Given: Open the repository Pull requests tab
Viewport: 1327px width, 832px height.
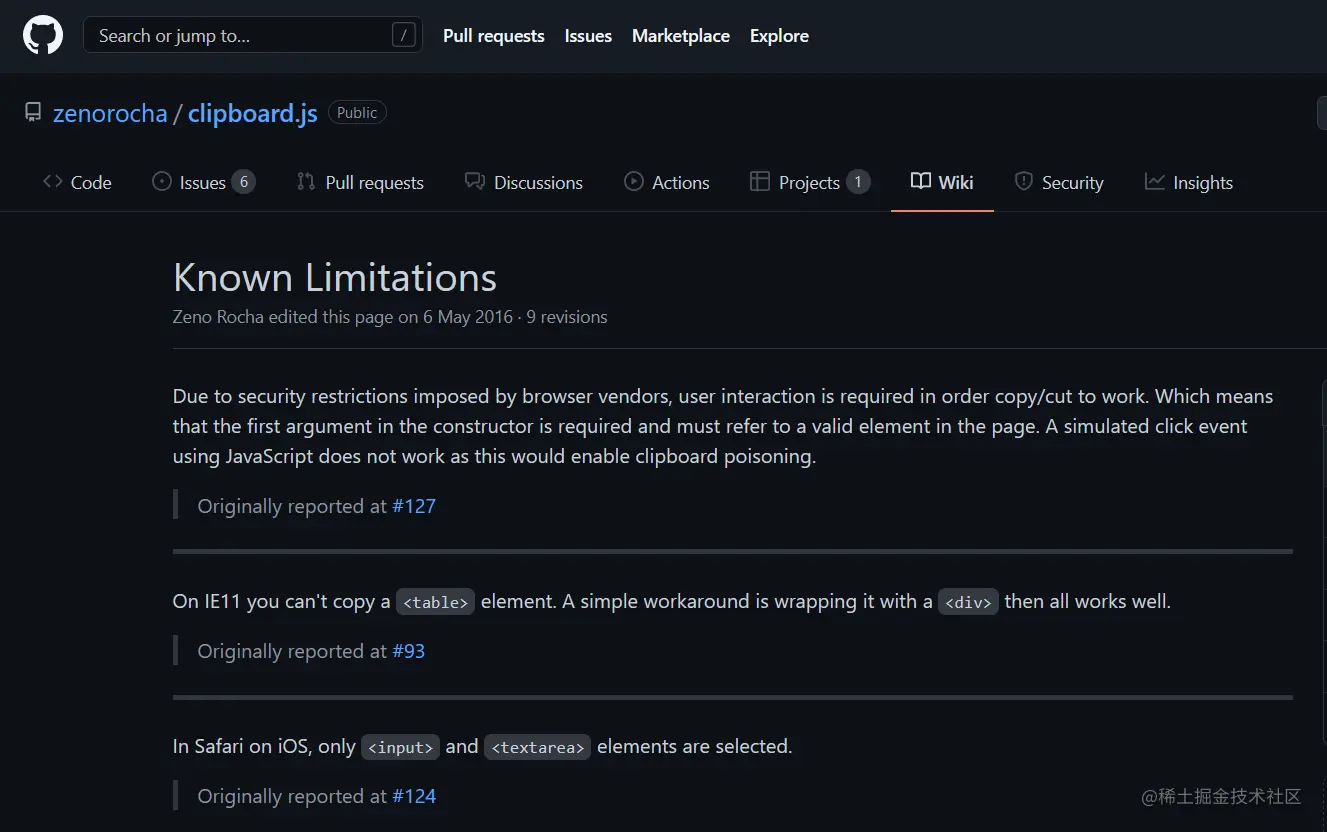Looking at the screenshot, I should 361,182.
